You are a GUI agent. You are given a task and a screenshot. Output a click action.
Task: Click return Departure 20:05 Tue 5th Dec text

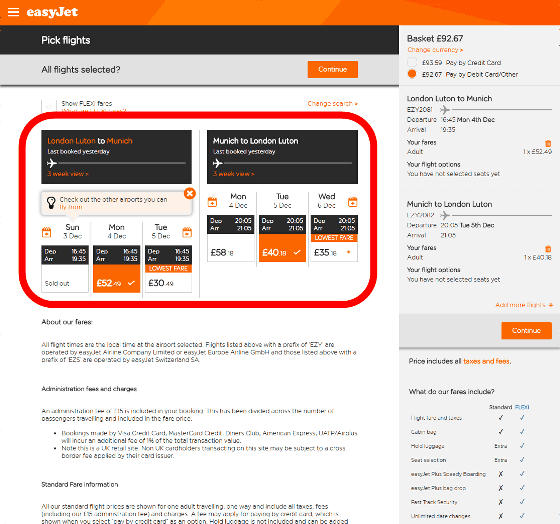(x=451, y=225)
